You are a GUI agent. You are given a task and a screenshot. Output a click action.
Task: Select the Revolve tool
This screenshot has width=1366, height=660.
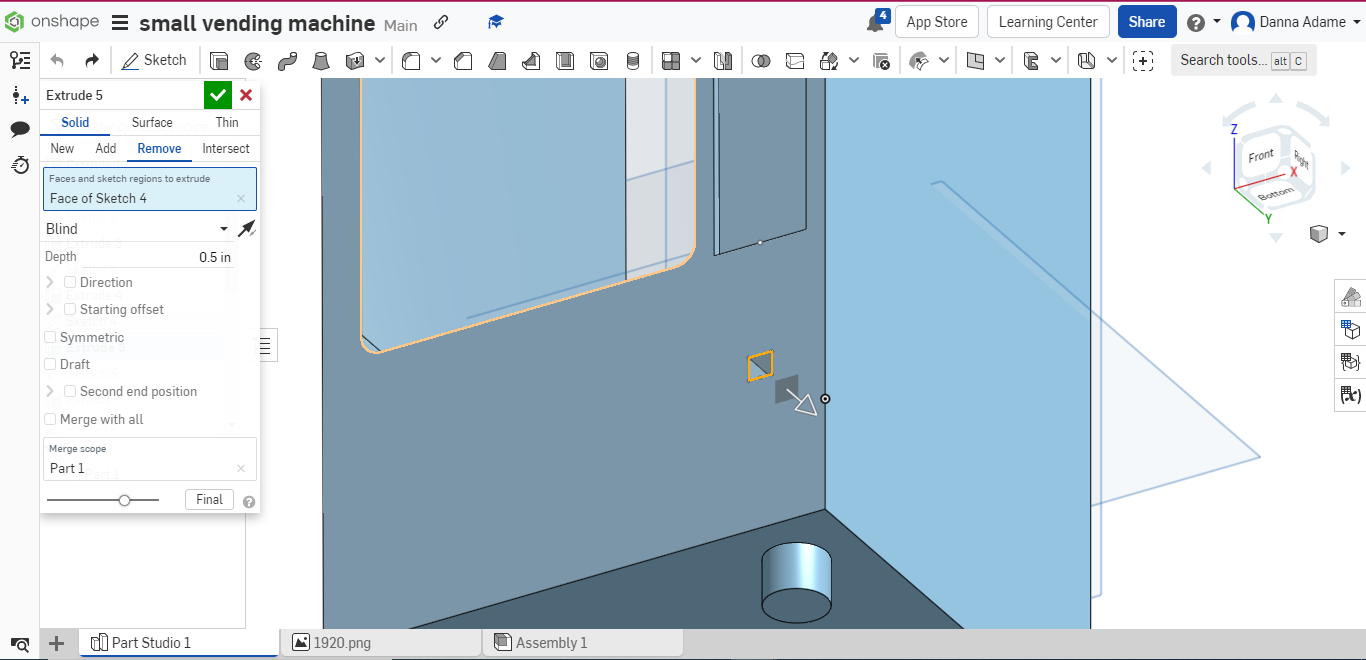[253, 60]
